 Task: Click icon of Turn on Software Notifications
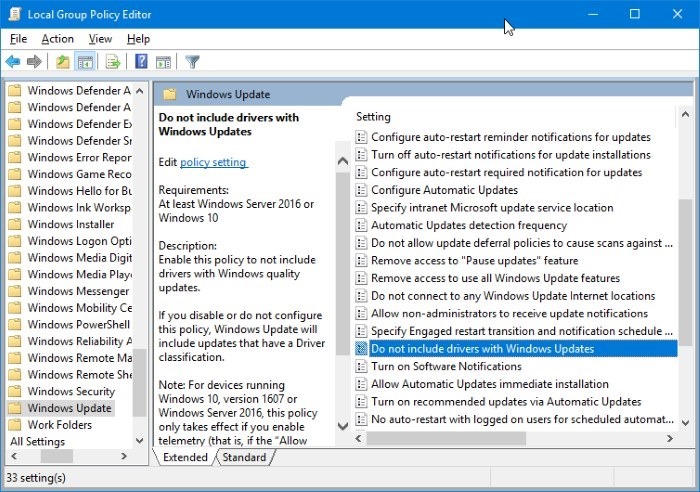click(x=361, y=367)
